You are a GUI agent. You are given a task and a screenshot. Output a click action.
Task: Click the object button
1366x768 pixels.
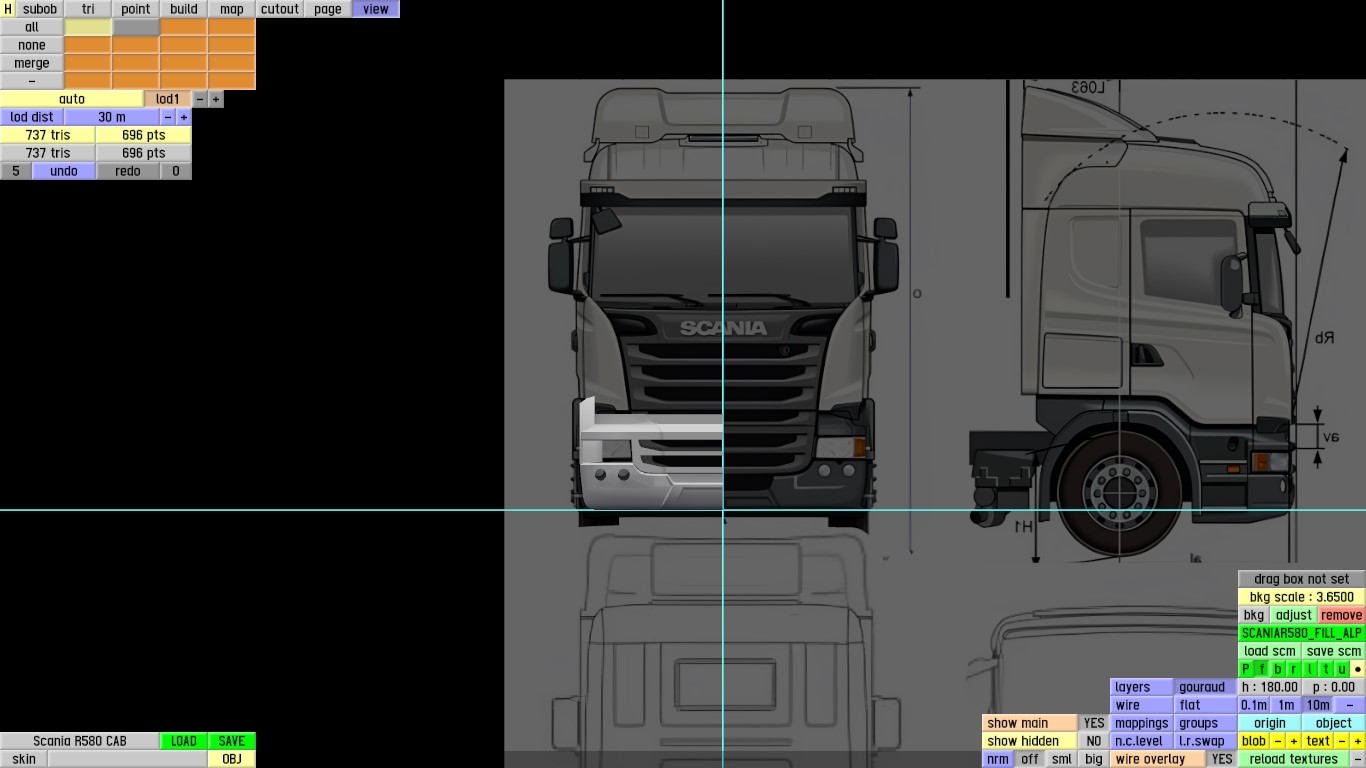pyautogui.click(x=1334, y=723)
